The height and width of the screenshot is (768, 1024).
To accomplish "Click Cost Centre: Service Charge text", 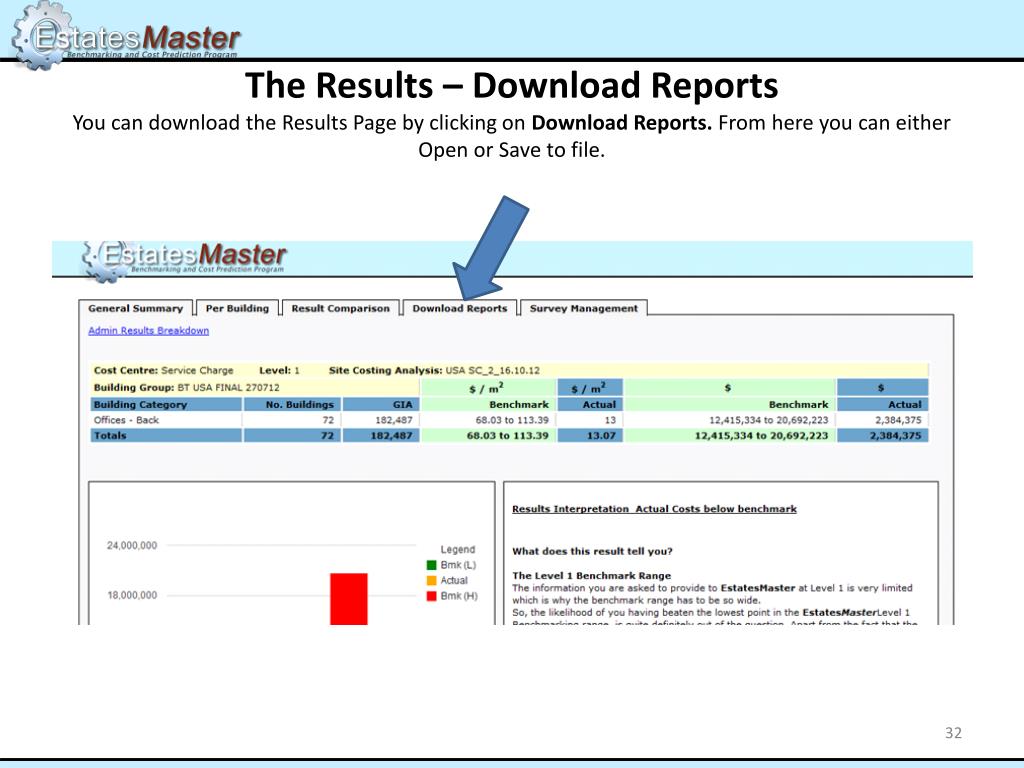I will (163, 370).
